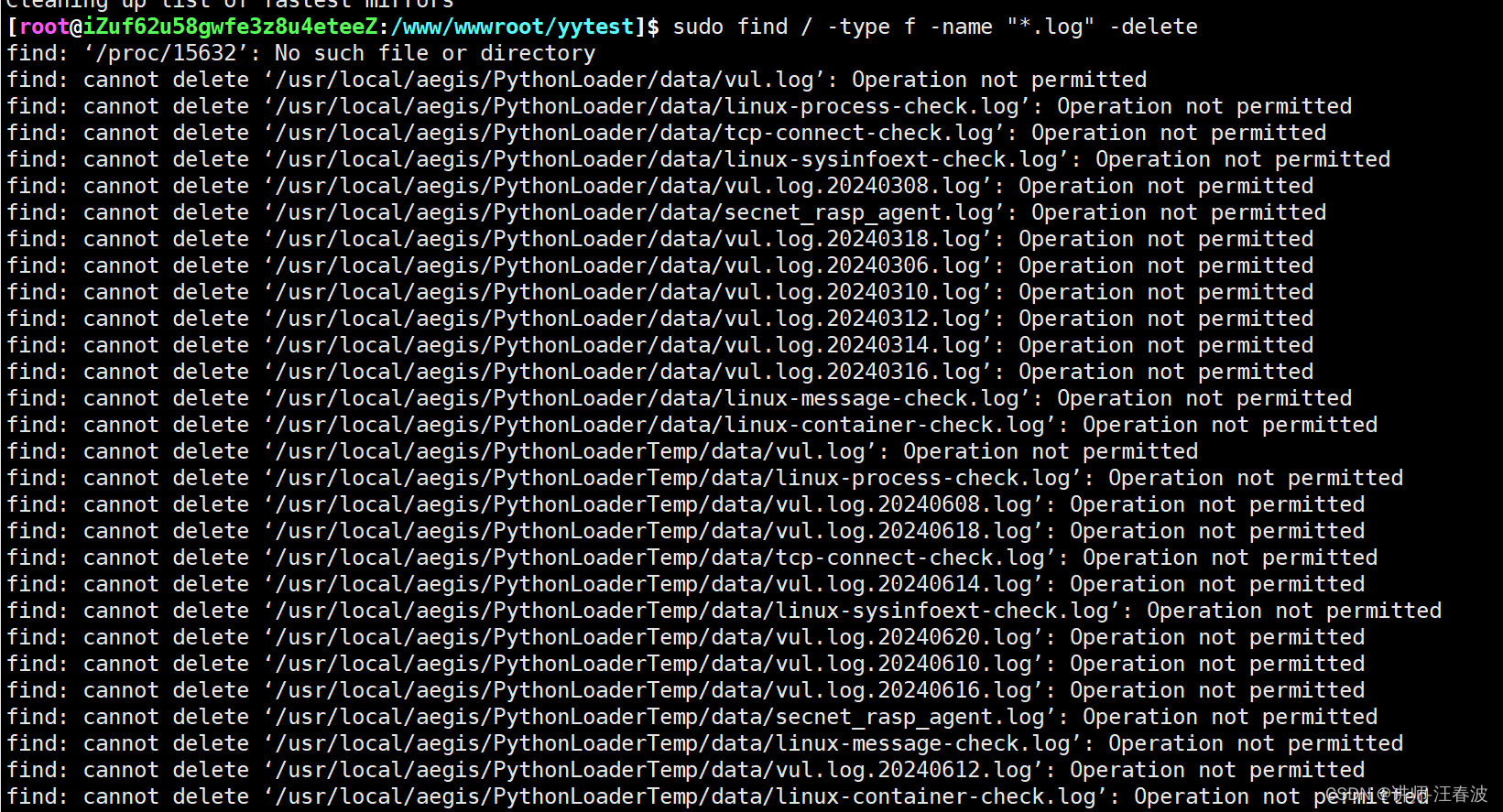This screenshot has height=812, width=1503.
Task: Click the line with vul.log.20240308.log
Action: pos(660,186)
